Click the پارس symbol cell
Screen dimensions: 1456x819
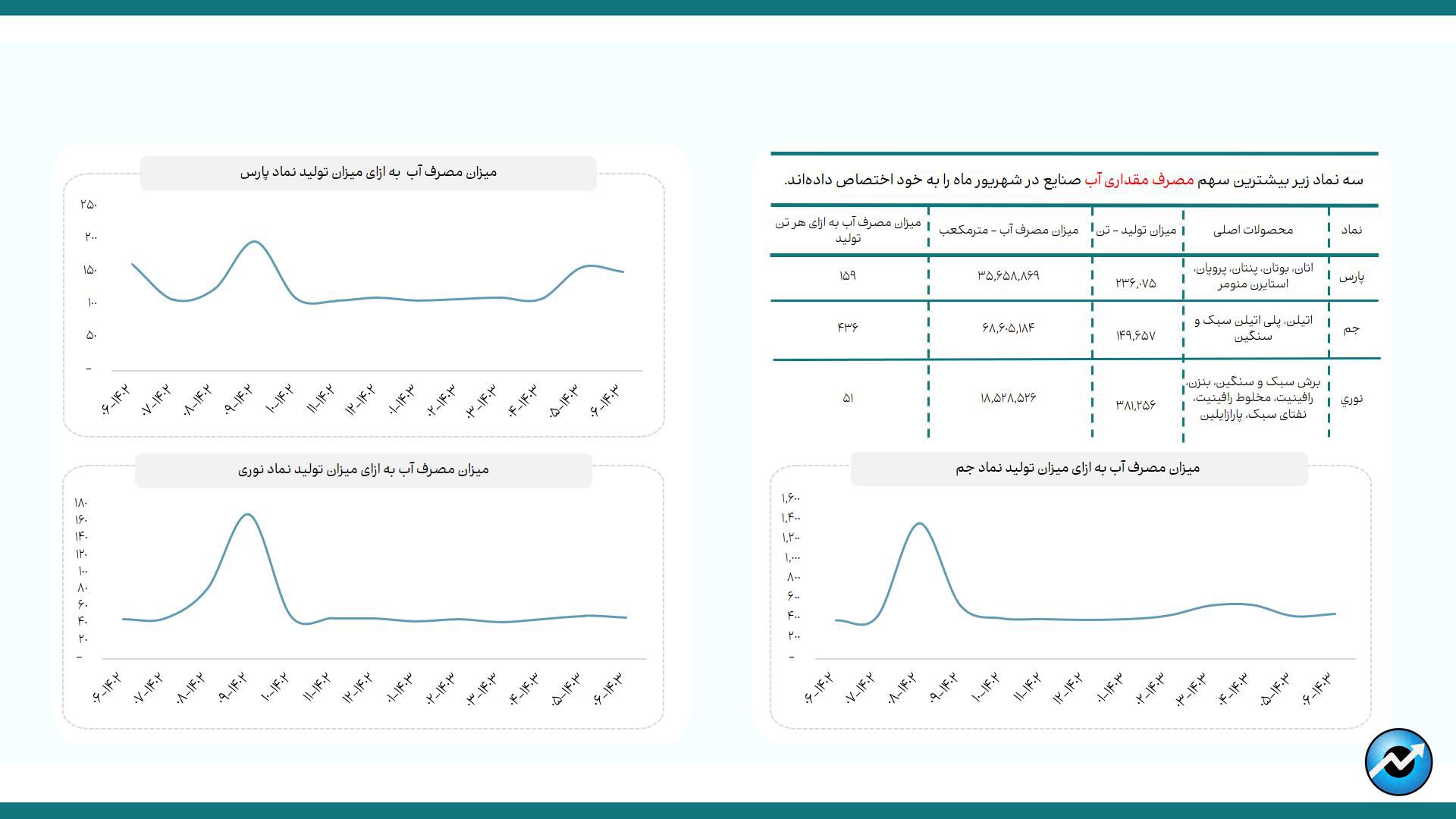pos(1351,277)
